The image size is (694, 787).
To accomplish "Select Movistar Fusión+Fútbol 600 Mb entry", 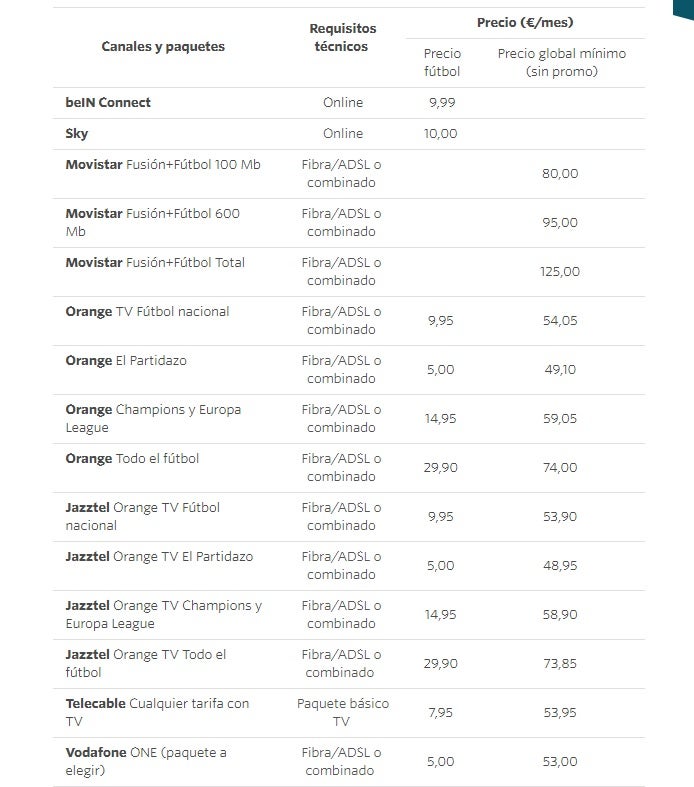I will click(x=152, y=222).
